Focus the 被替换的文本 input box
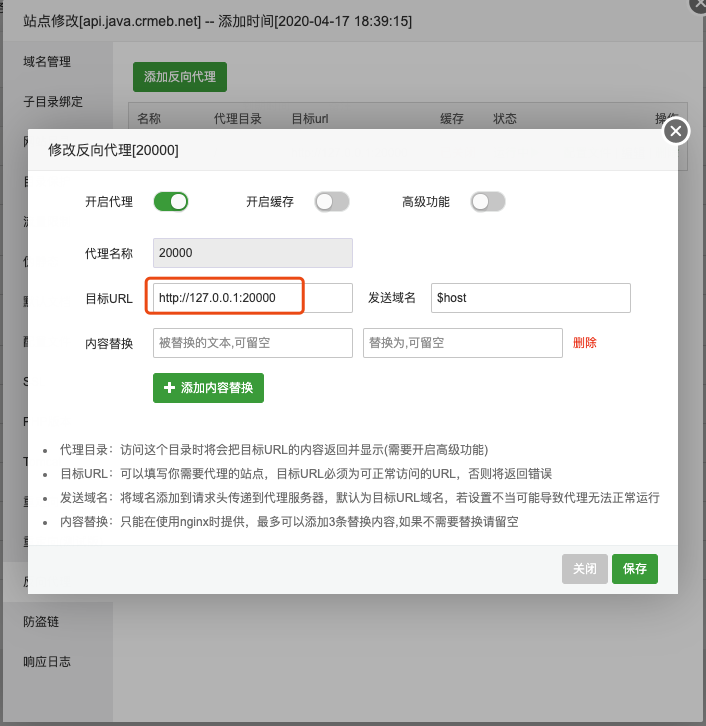The image size is (706, 726). coord(253,343)
